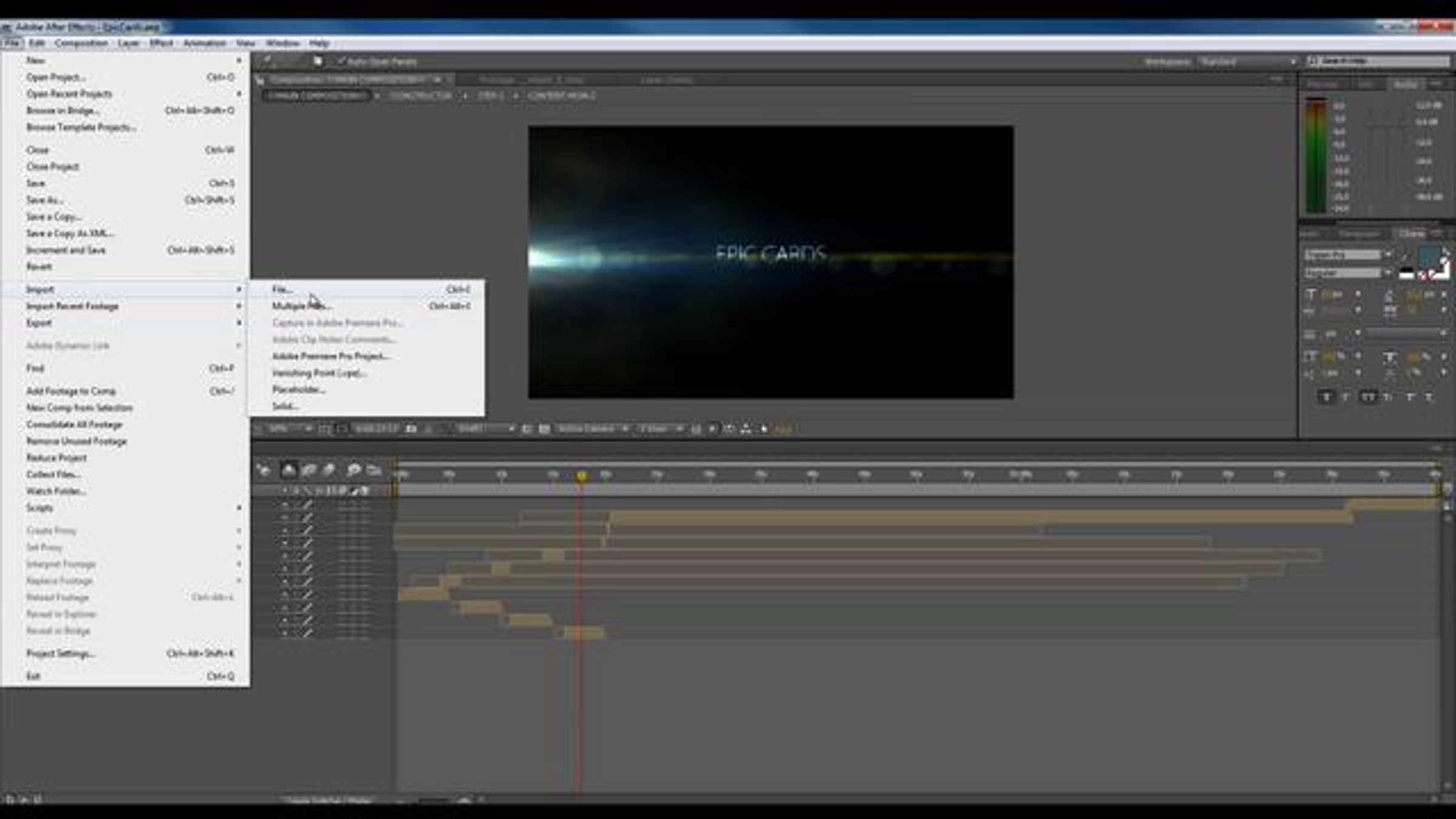Enable frame blending icon in timeline
This screenshot has width=1456, height=819.
[x=309, y=470]
